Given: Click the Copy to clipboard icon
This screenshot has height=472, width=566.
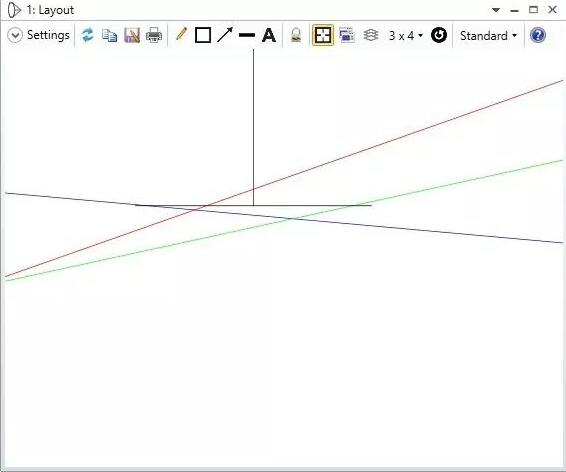Looking at the screenshot, I should pyautogui.click(x=109, y=35).
